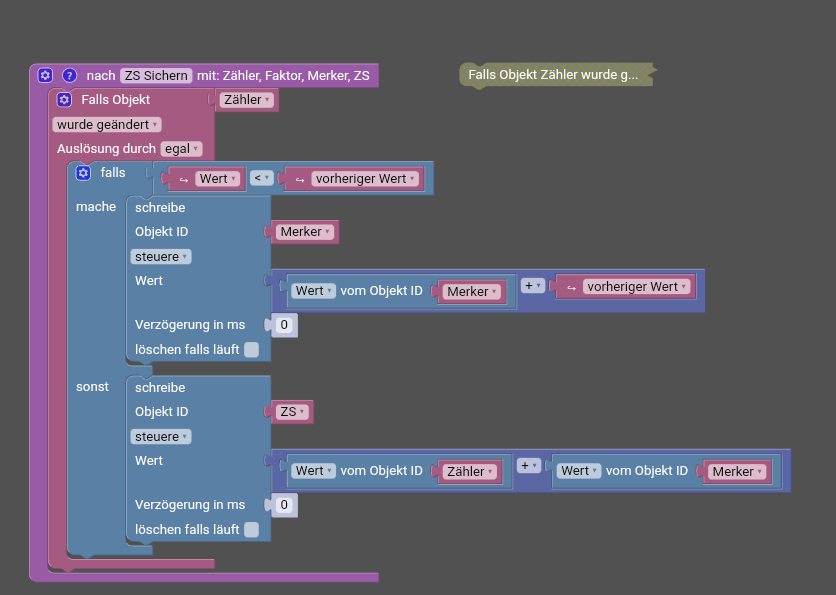Viewport: 836px width, 595px height.
Task: Open Merker dropdown beside first Objekt ID
Action: 305,232
